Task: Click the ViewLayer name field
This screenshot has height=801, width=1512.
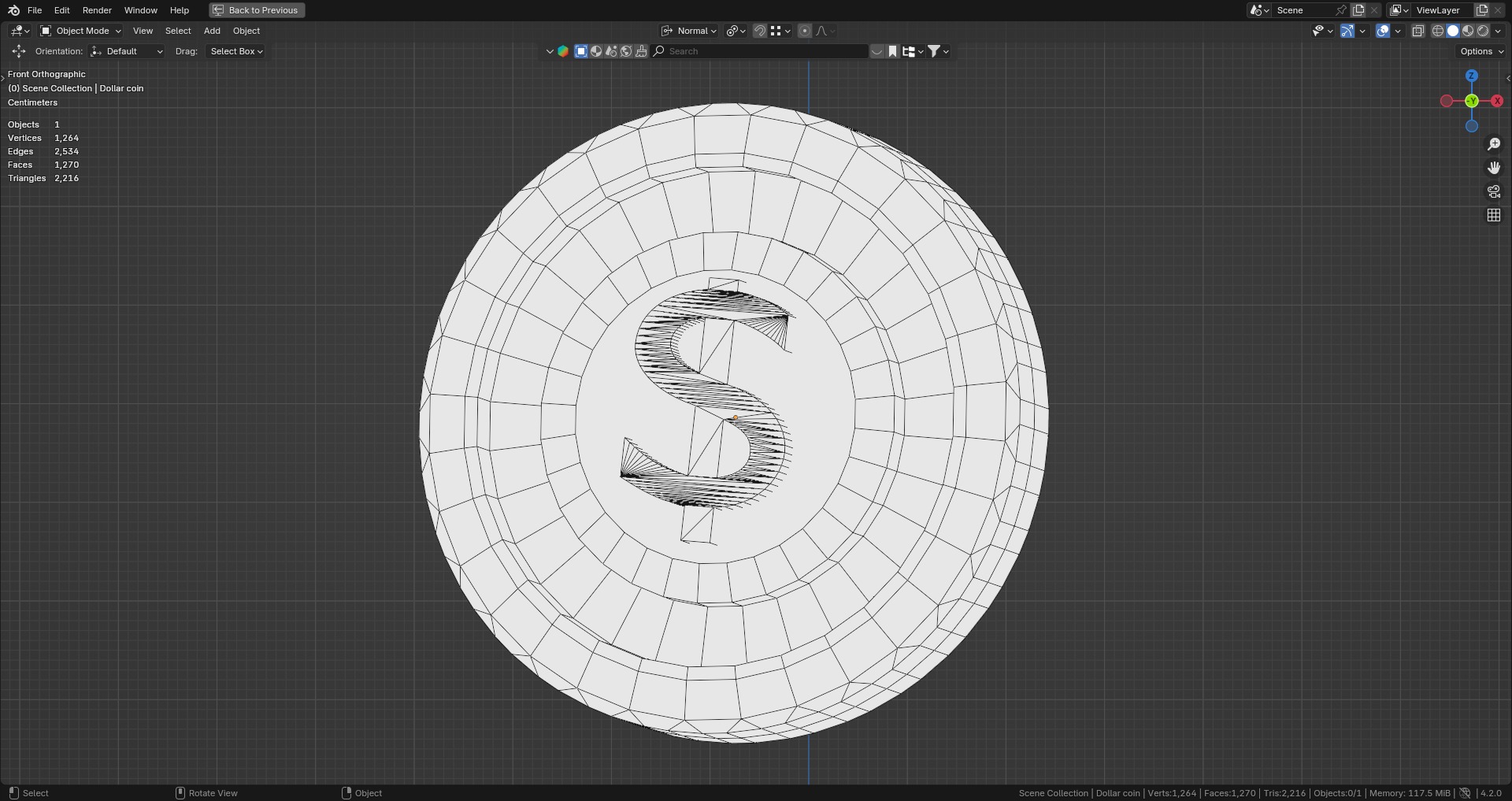Action: coord(1443,10)
